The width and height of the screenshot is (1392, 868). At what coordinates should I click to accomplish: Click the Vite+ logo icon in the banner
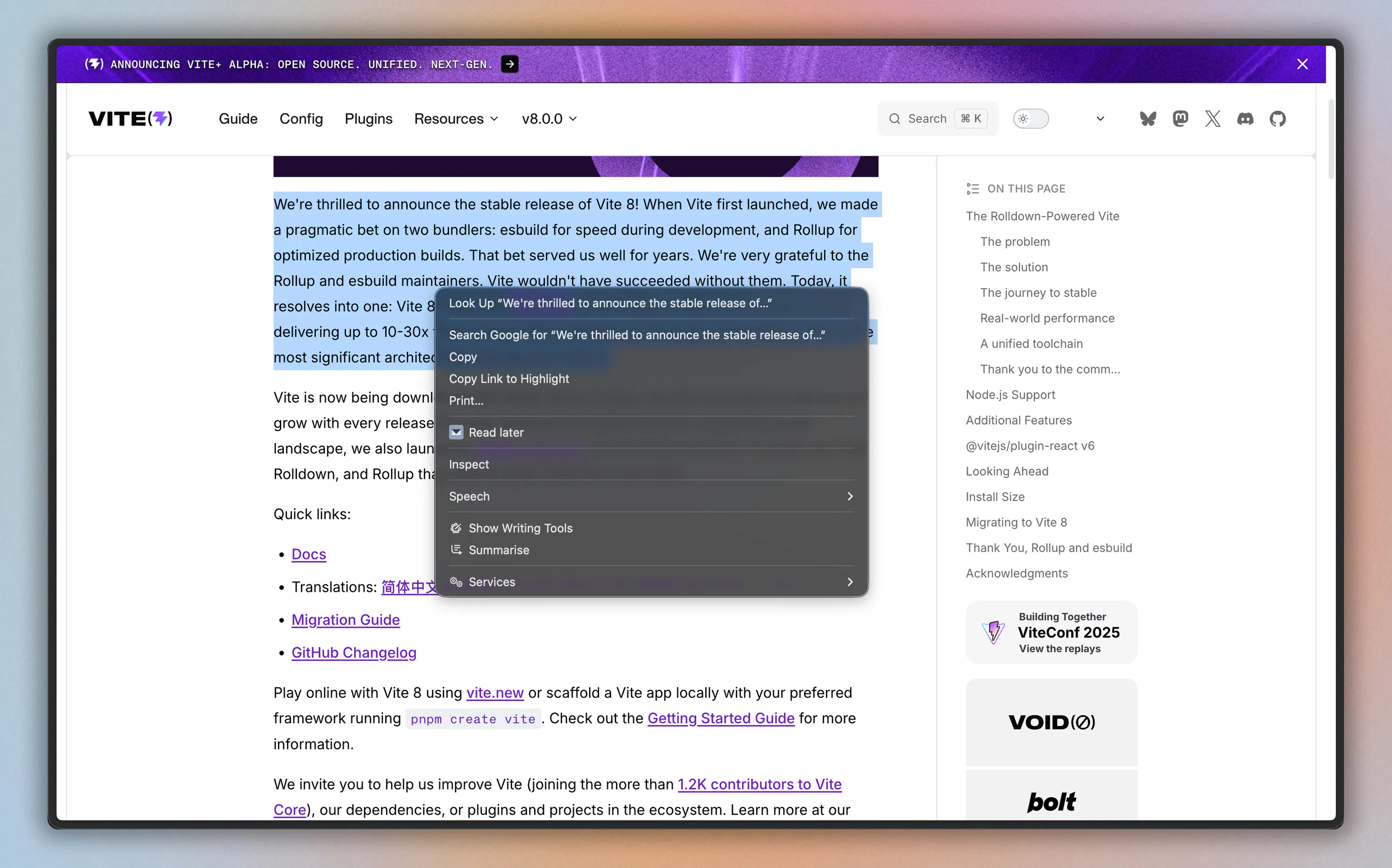(94, 64)
